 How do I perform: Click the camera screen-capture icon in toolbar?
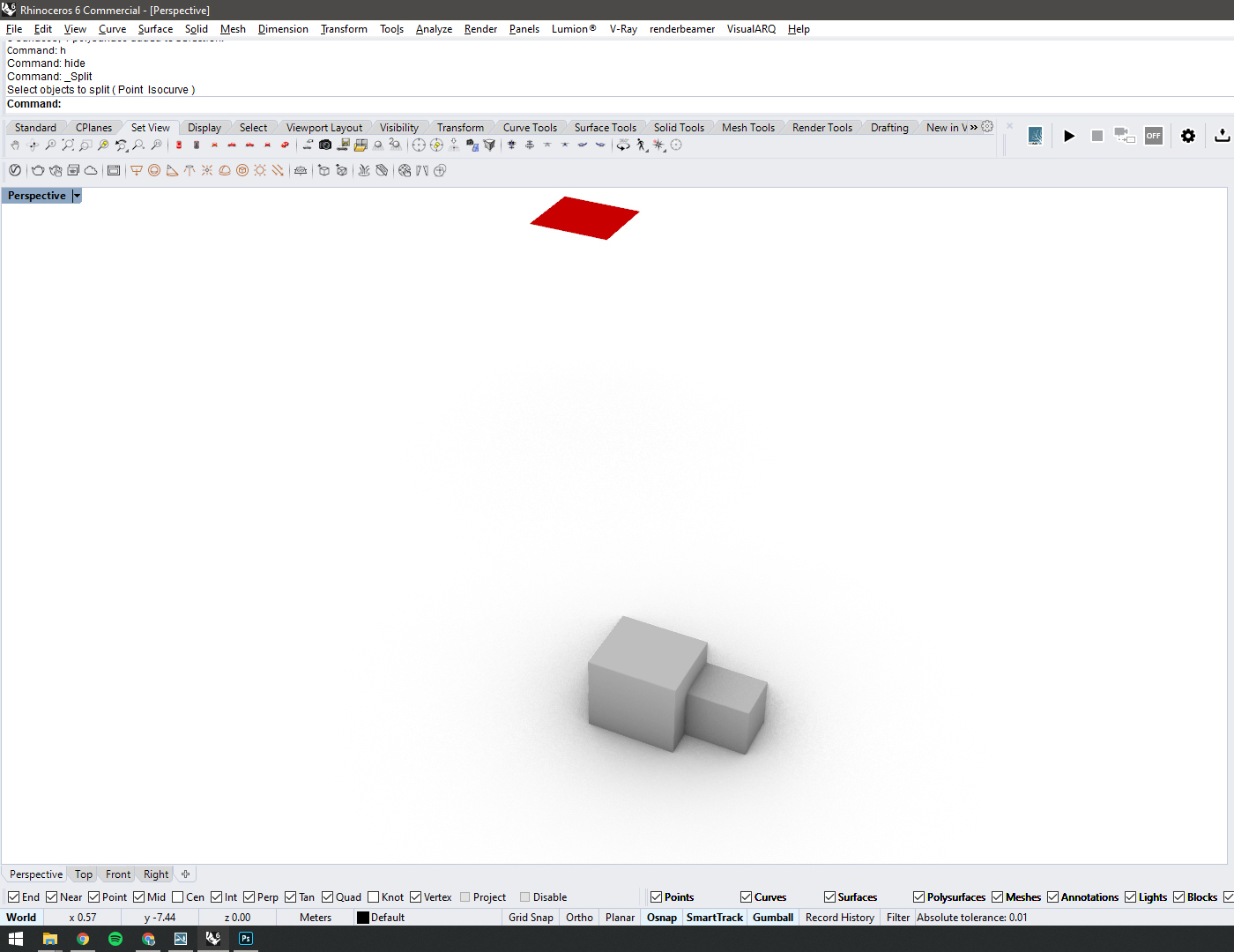coord(325,145)
